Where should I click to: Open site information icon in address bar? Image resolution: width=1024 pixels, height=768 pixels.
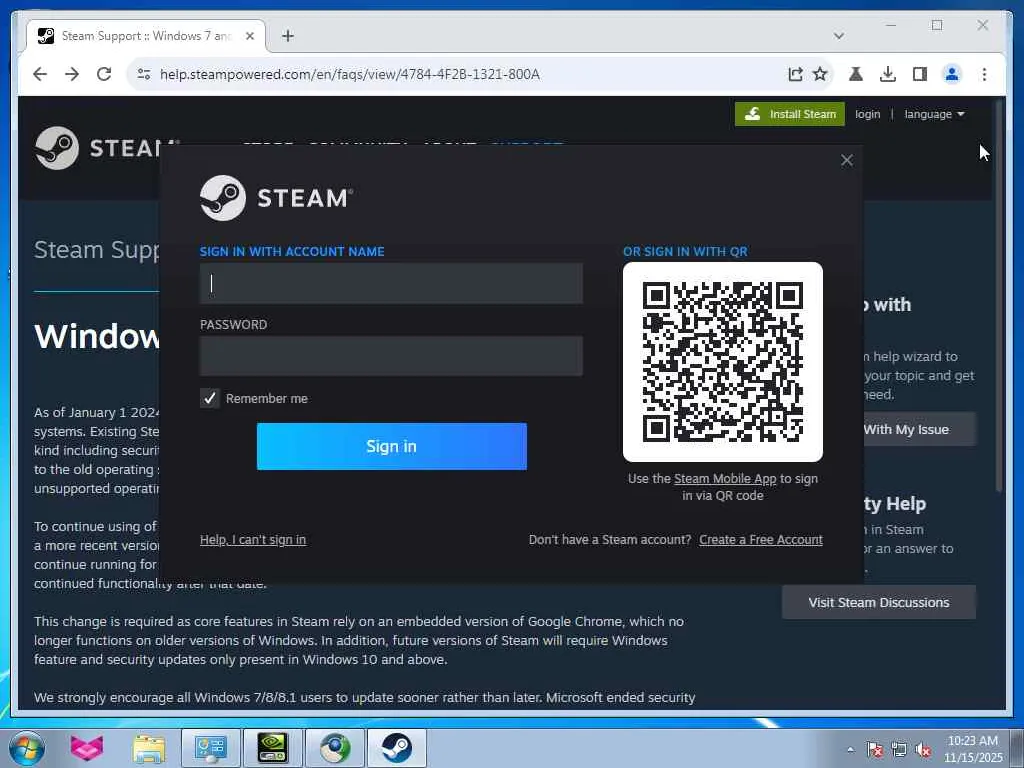[144, 74]
